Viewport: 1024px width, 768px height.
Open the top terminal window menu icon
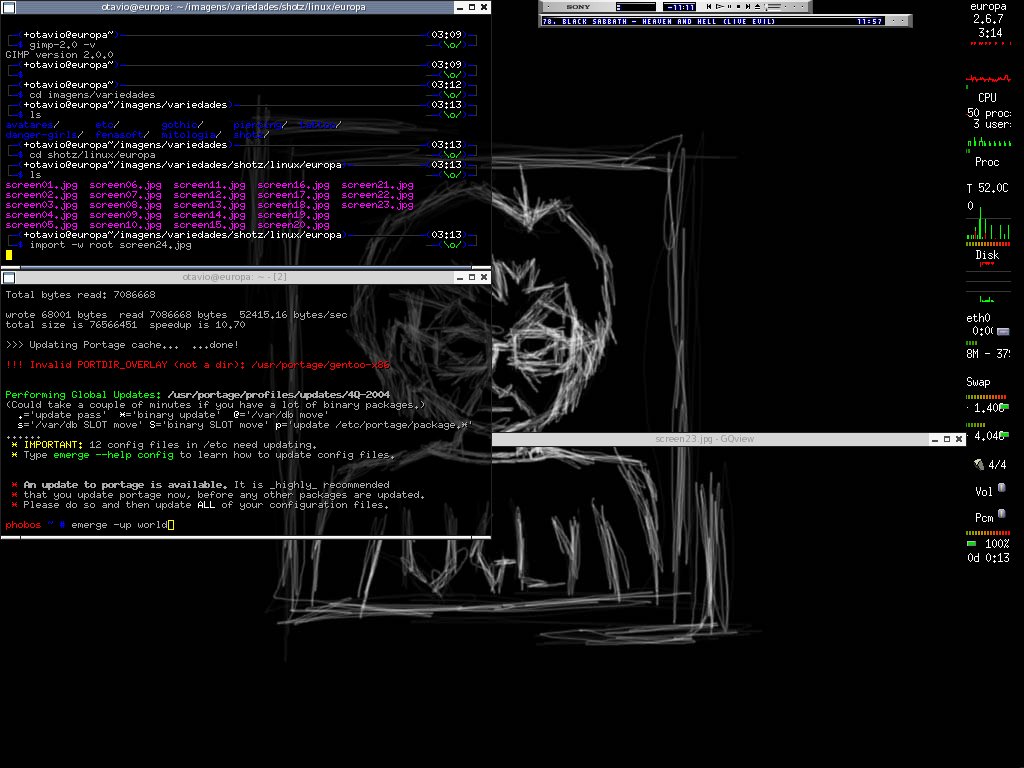pyautogui.click(x=9, y=8)
